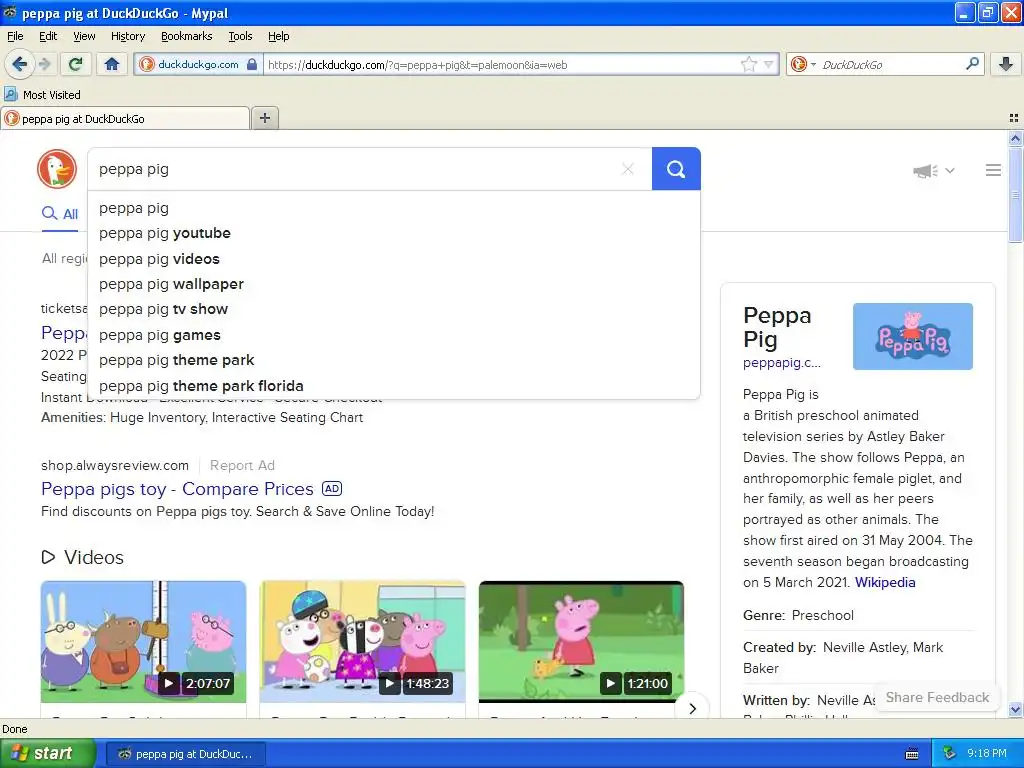This screenshot has width=1024, height=768.
Task: Open the Tools menu
Action: pos(240,36)
